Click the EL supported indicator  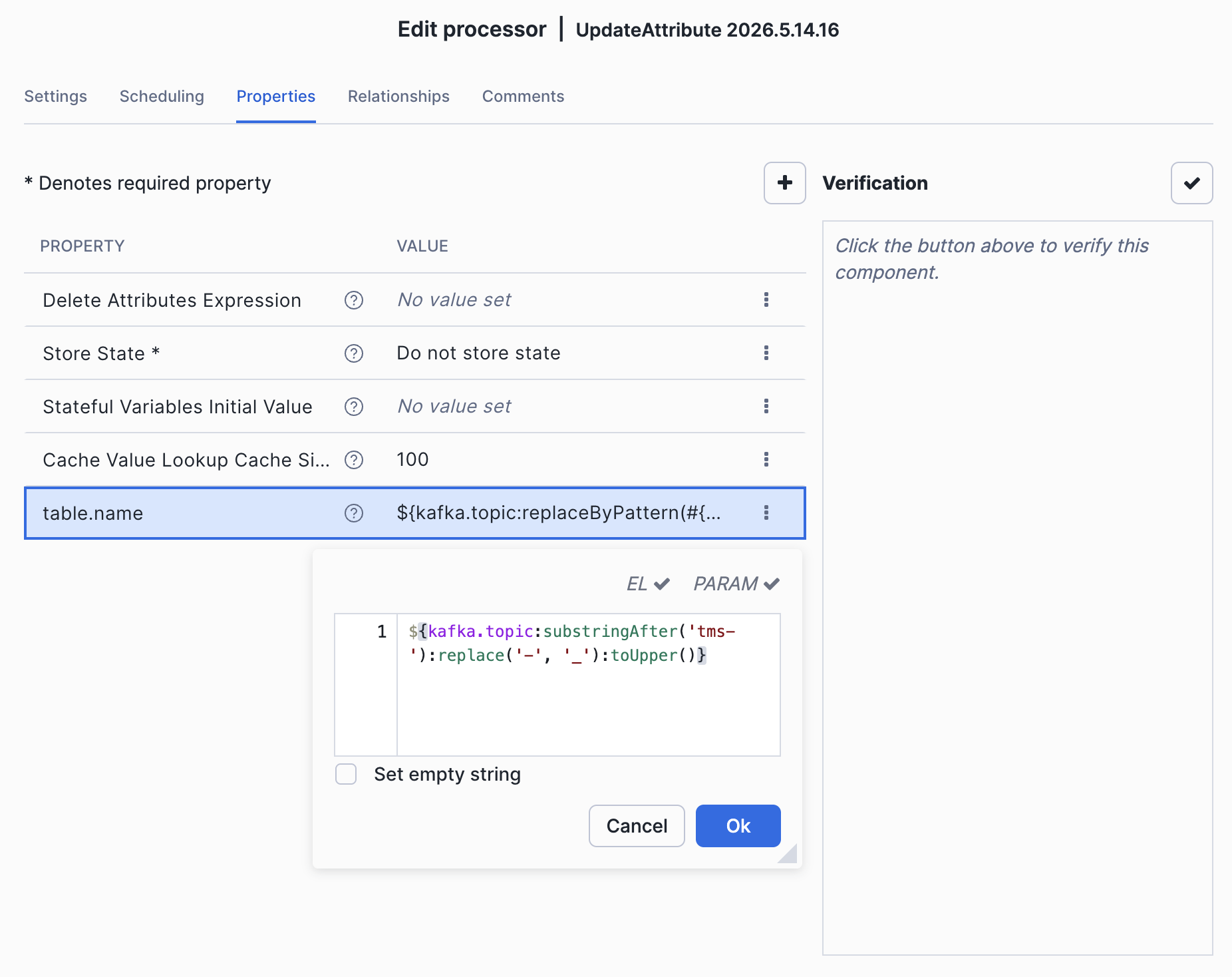(x=648, y=584)
